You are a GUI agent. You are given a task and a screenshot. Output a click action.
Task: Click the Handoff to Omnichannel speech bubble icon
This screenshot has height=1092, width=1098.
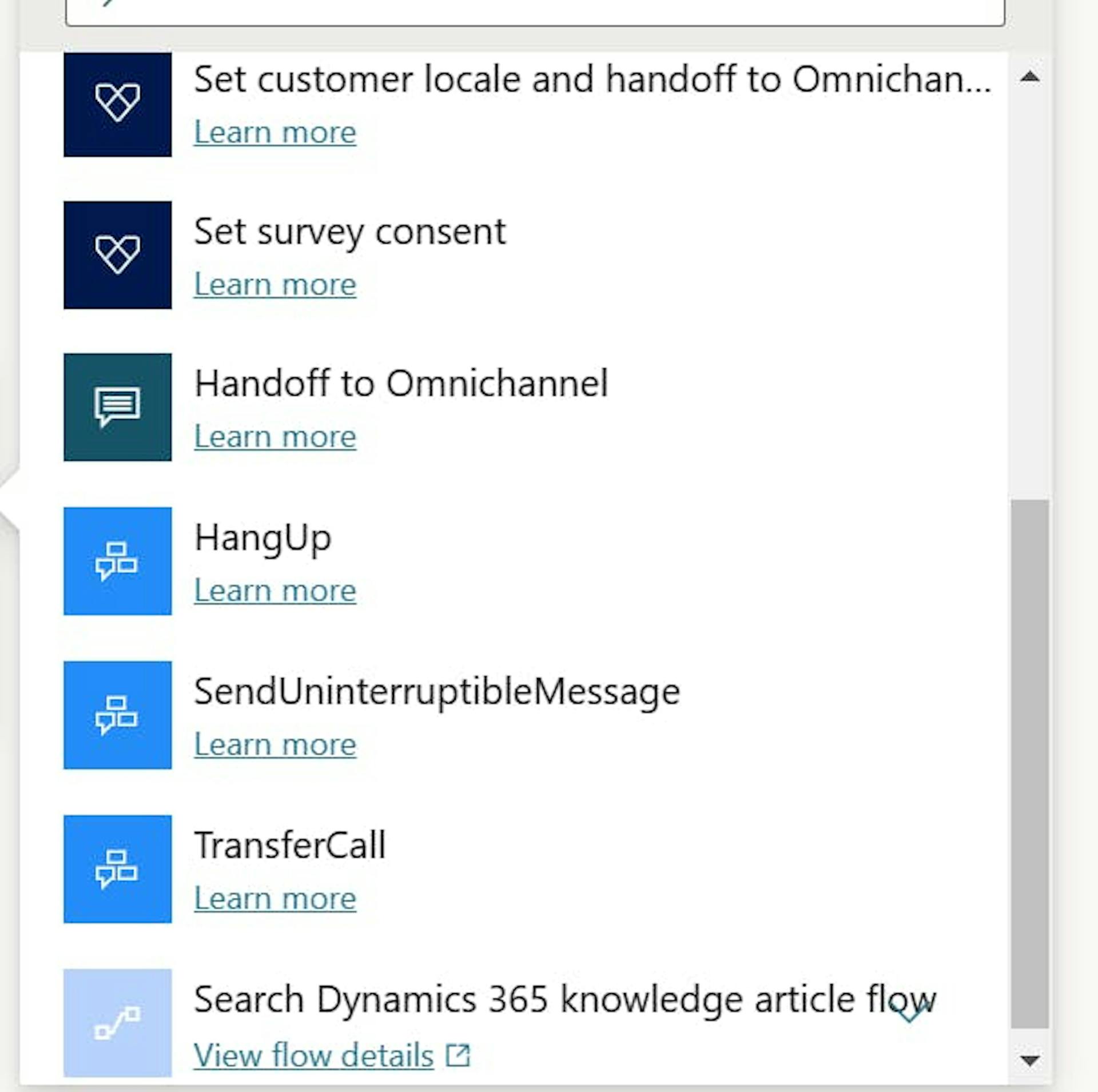117,407
